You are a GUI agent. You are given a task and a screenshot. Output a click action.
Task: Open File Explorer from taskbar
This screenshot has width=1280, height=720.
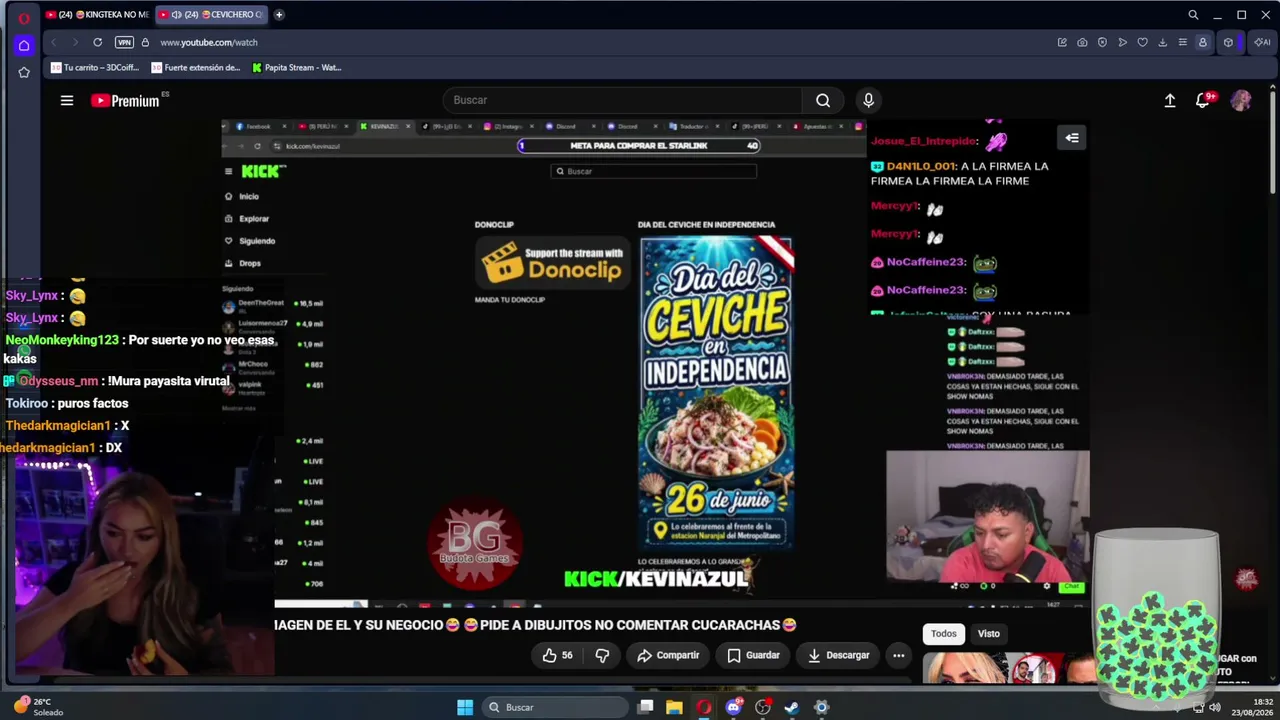point(675,707)
